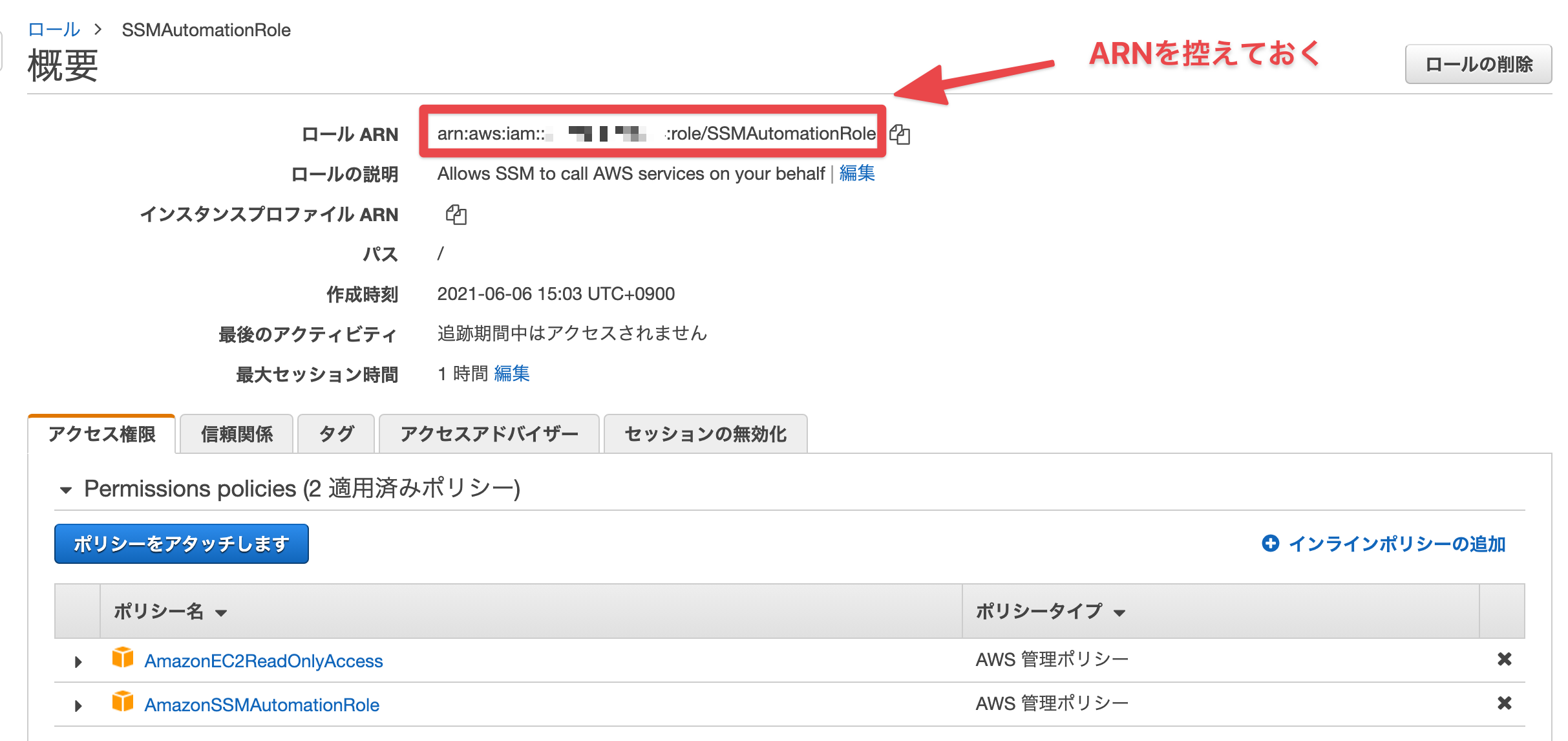The image size is (1568, 741).
Task: Click the 追跡期間中はアクセスされません text
Action: pos(573,334)
